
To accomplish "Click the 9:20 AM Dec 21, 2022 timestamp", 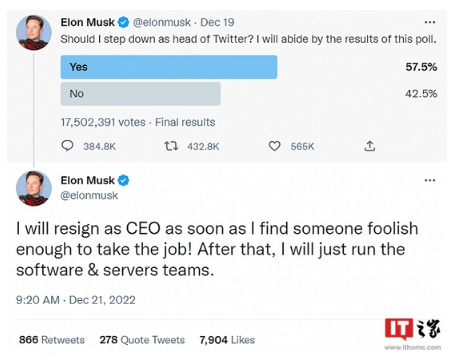I will tap(76, 300).
